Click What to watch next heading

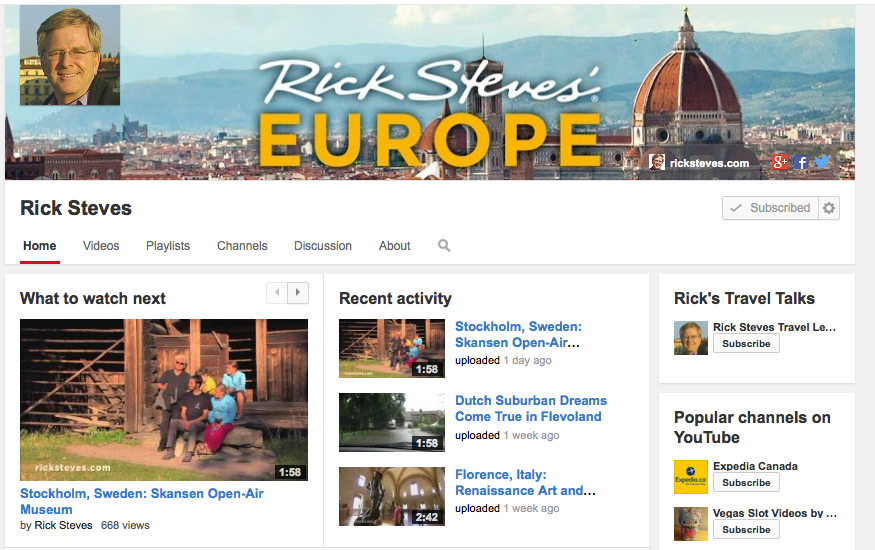coord(93,298)
